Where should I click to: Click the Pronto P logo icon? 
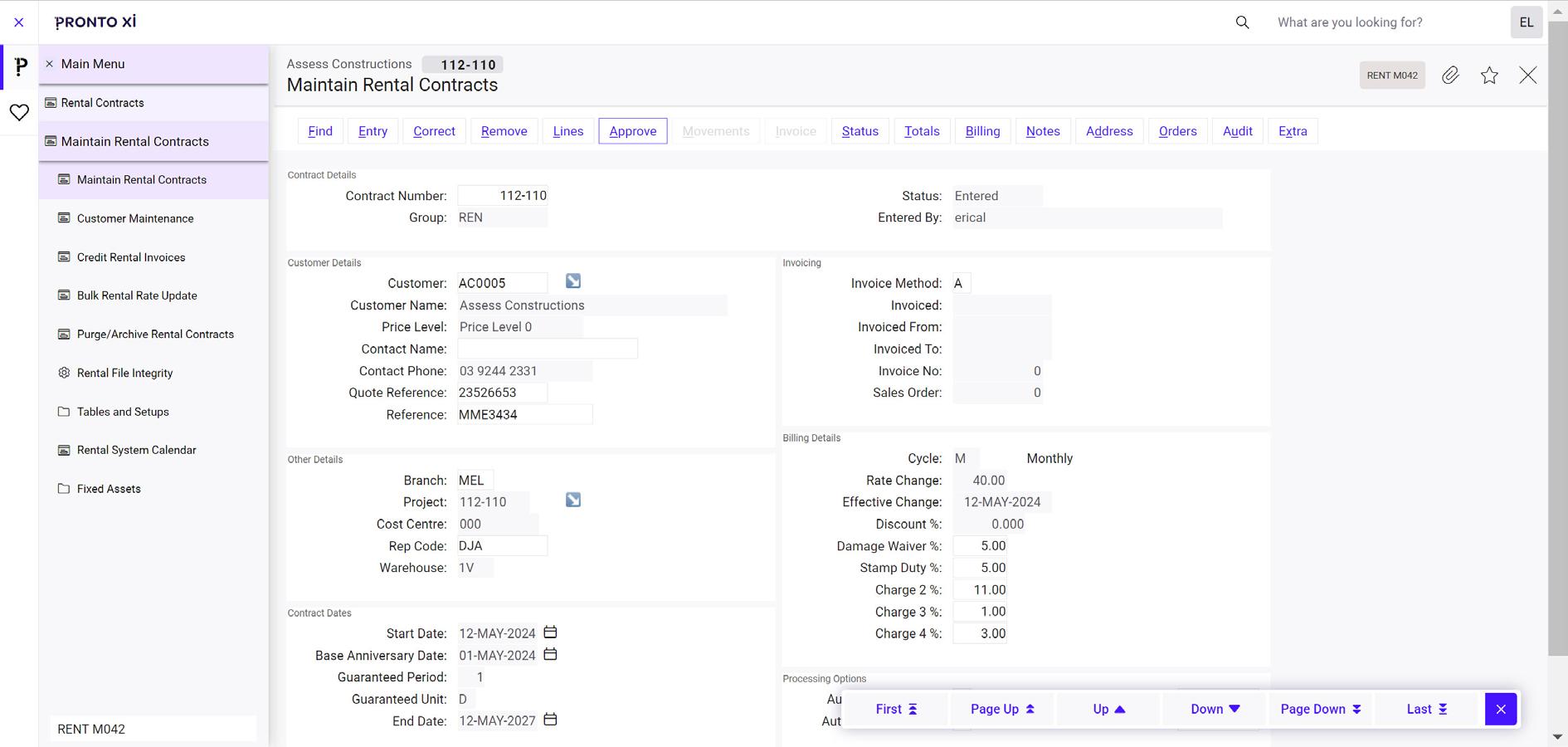click(x=22, y=66)
